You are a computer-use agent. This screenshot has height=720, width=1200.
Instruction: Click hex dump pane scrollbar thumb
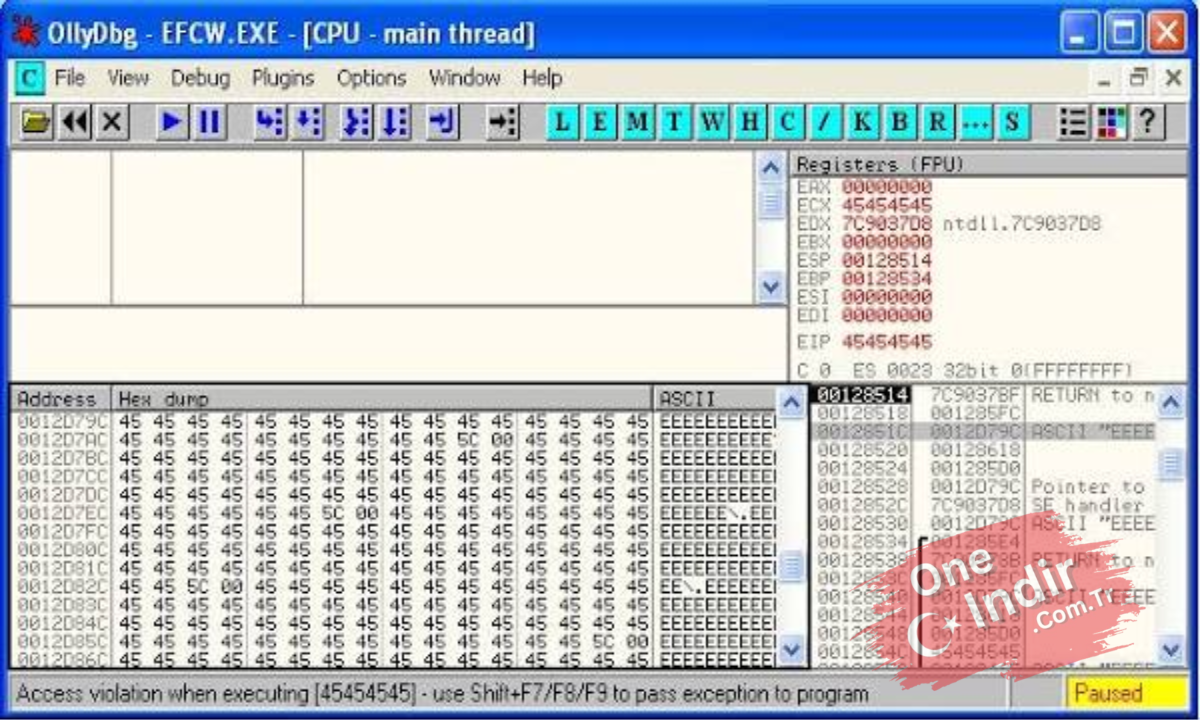click(792, 568)
